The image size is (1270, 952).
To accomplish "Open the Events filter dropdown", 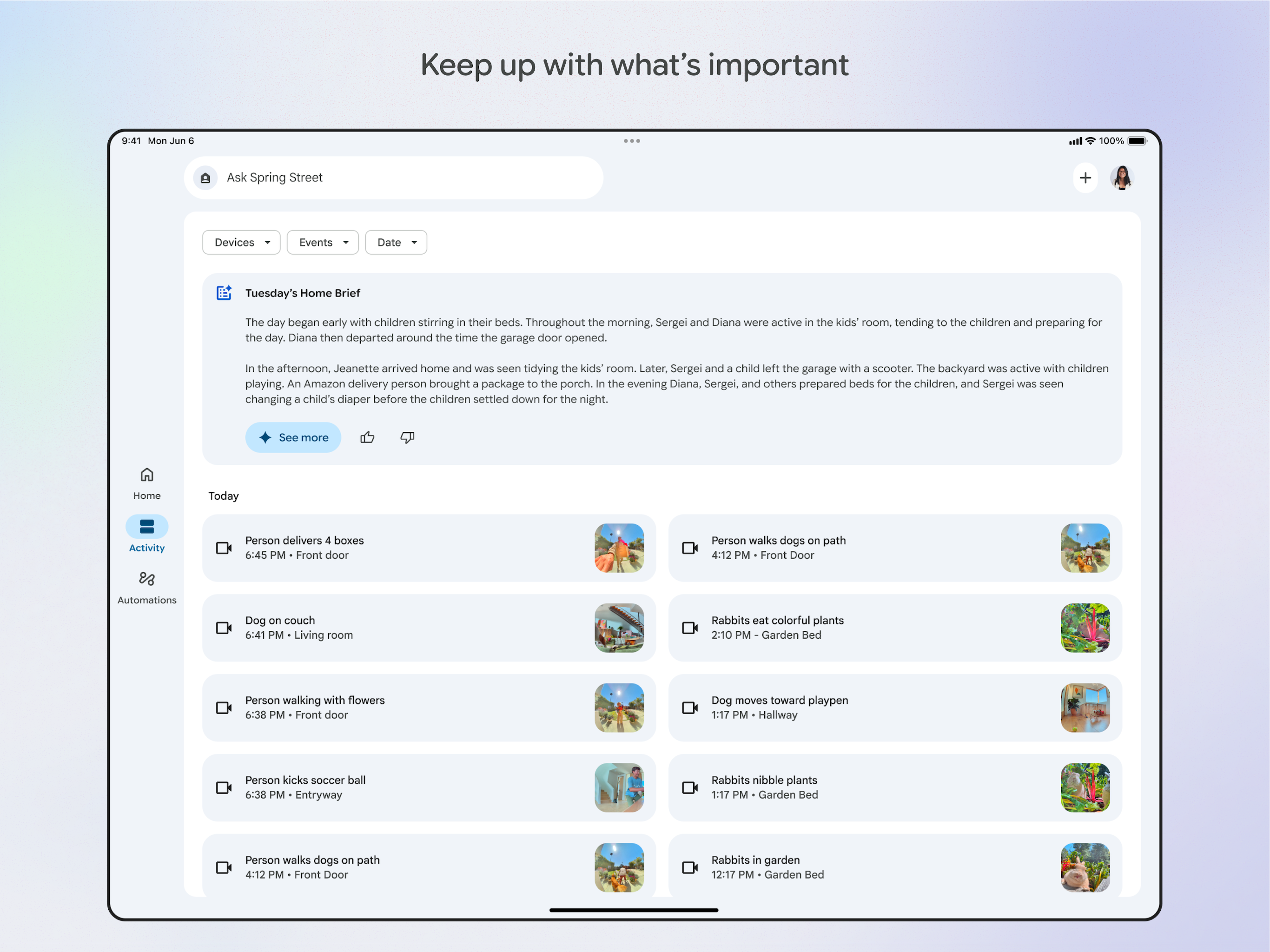I will coord(322,242).
